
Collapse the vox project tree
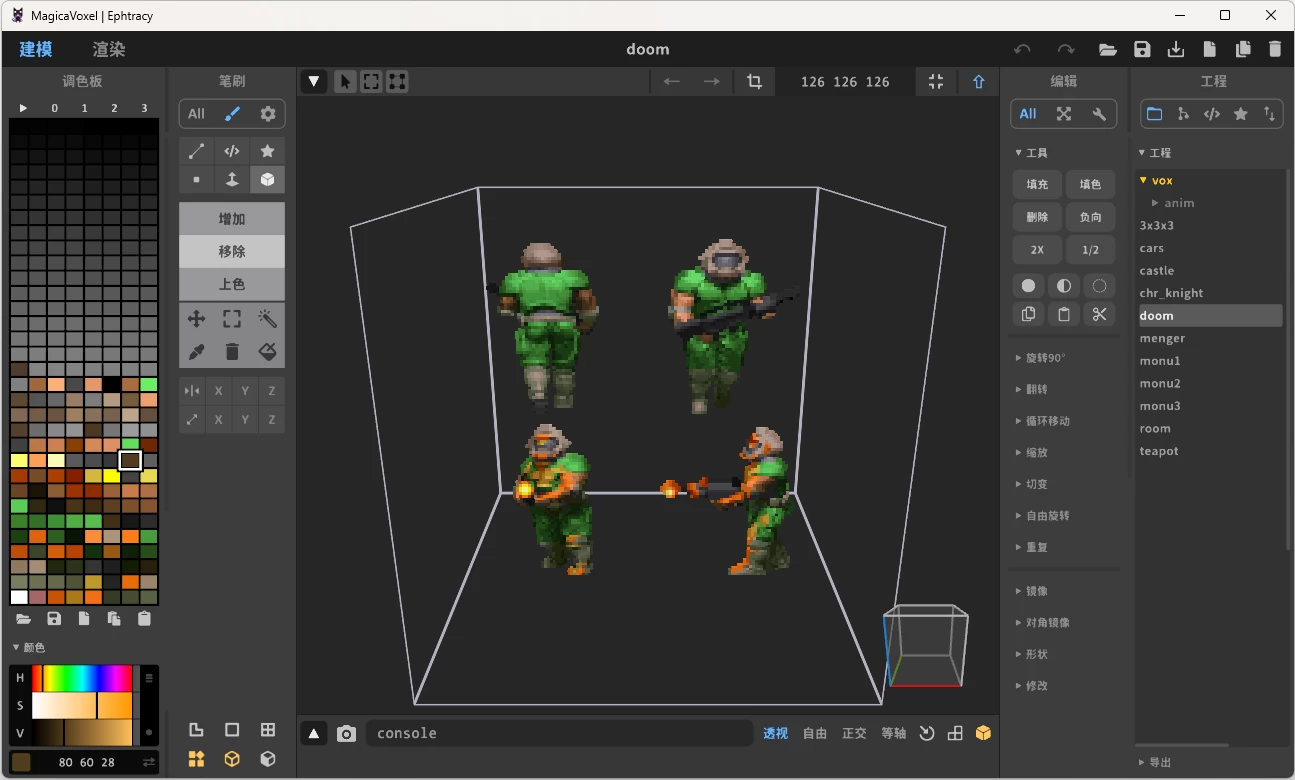1143,180
